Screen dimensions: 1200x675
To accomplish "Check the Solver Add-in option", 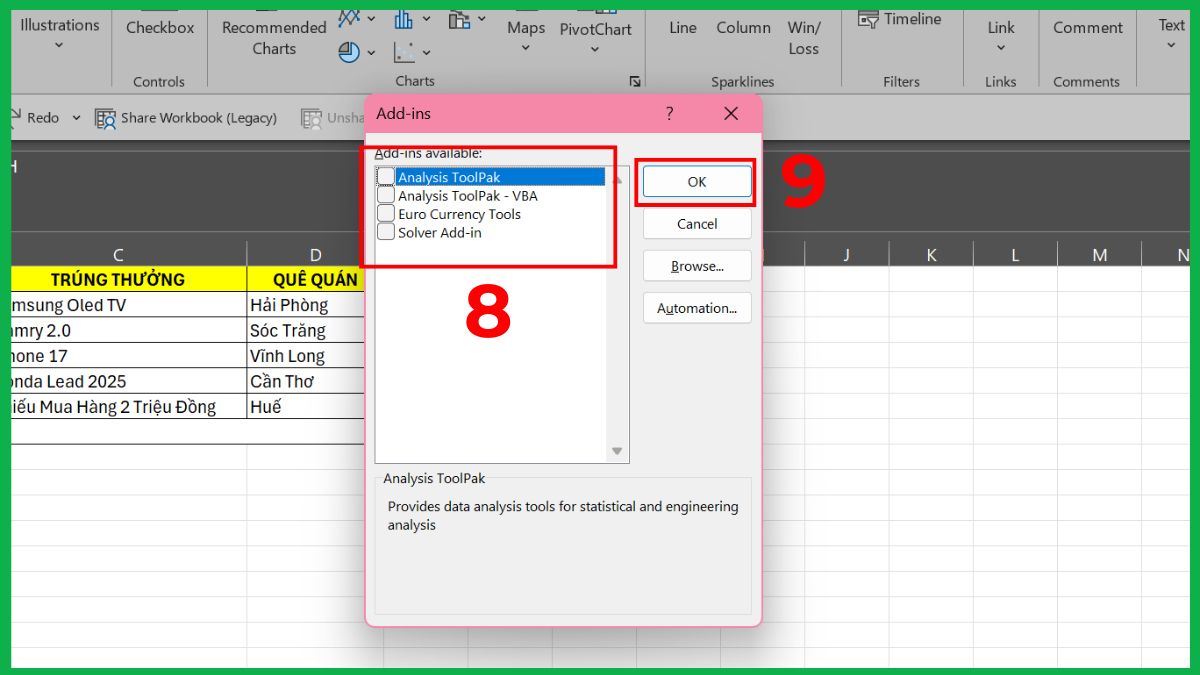I will point(385,232).
